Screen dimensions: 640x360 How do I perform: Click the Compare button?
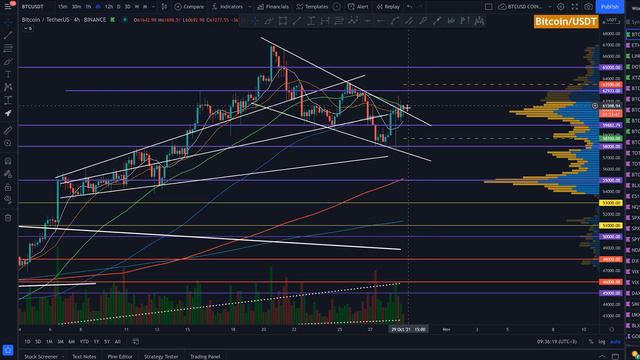coord(189,7)
